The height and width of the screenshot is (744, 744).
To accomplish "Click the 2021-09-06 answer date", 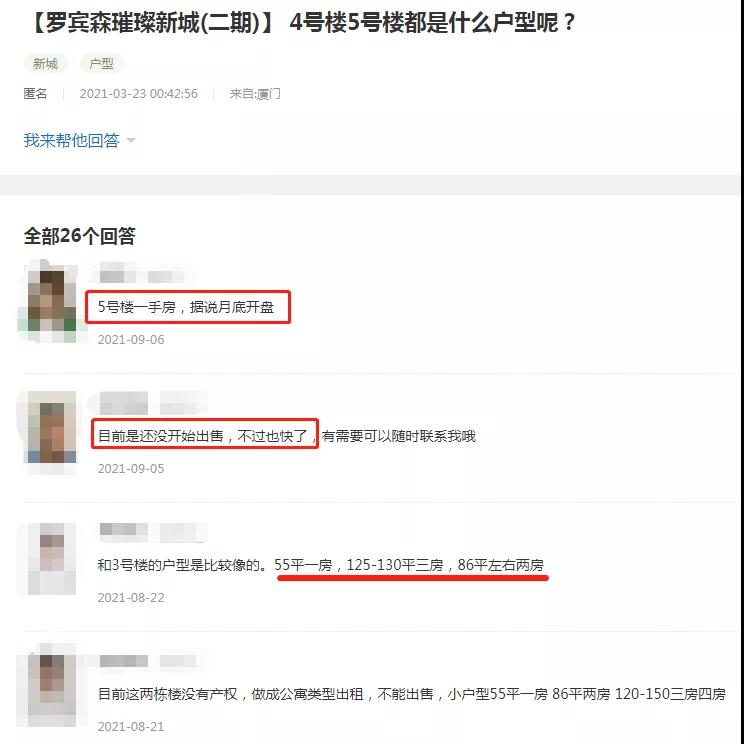I will pyautogui.click(x=131, y=340).
